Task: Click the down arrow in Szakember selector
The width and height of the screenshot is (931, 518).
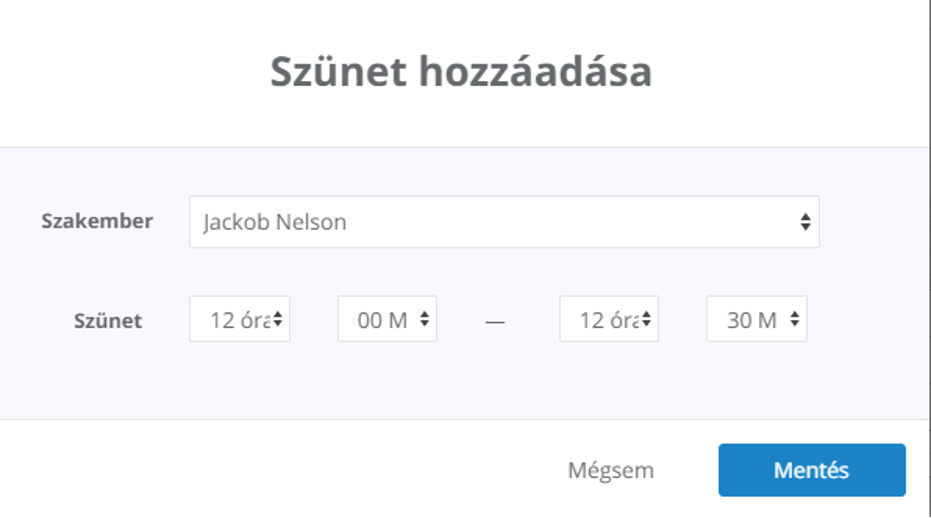Action: point(805,226)
